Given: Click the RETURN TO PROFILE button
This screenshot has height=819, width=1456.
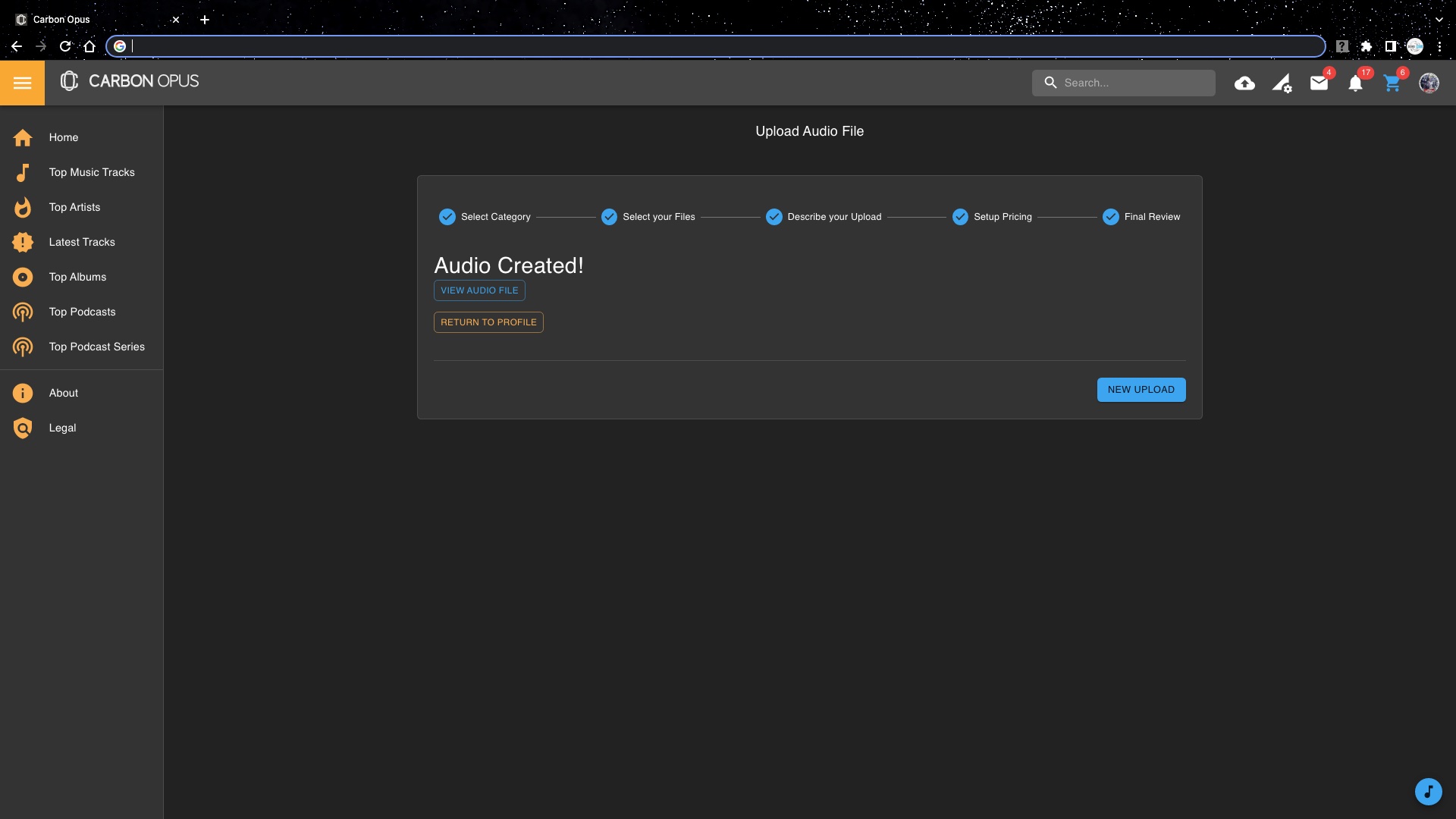Looking at the screenshot, I should point(488,322).
